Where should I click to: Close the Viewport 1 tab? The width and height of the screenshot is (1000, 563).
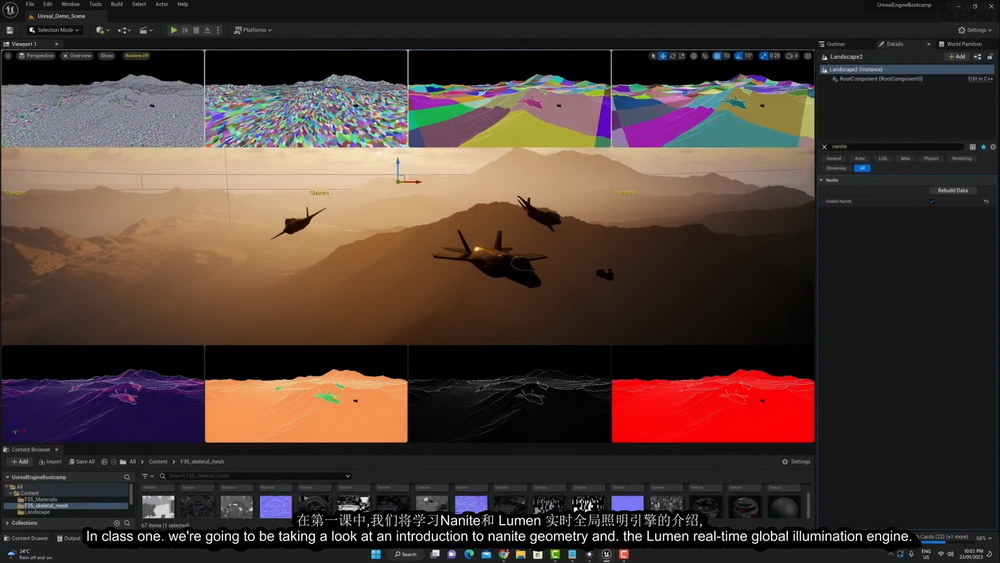(x=56, y=44)
